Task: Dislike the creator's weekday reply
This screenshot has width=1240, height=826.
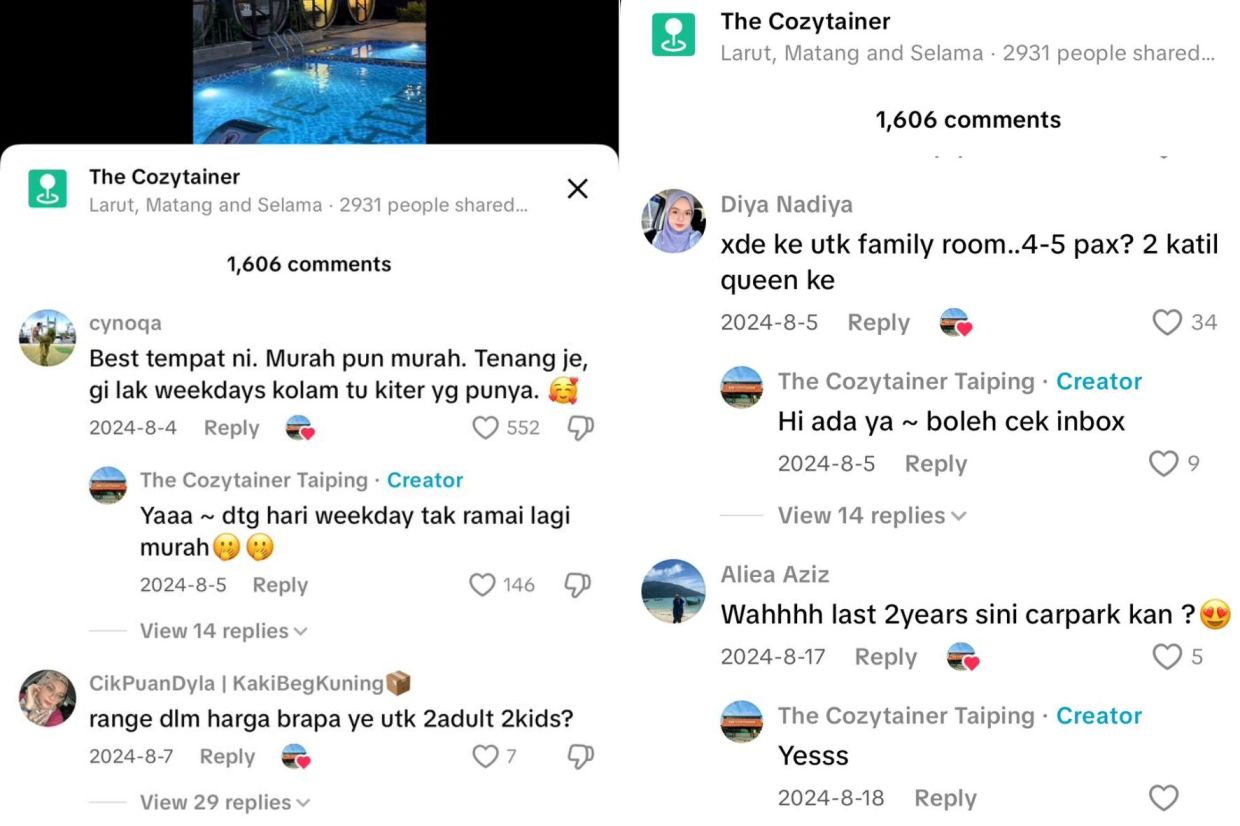Action: pos(578,585)
